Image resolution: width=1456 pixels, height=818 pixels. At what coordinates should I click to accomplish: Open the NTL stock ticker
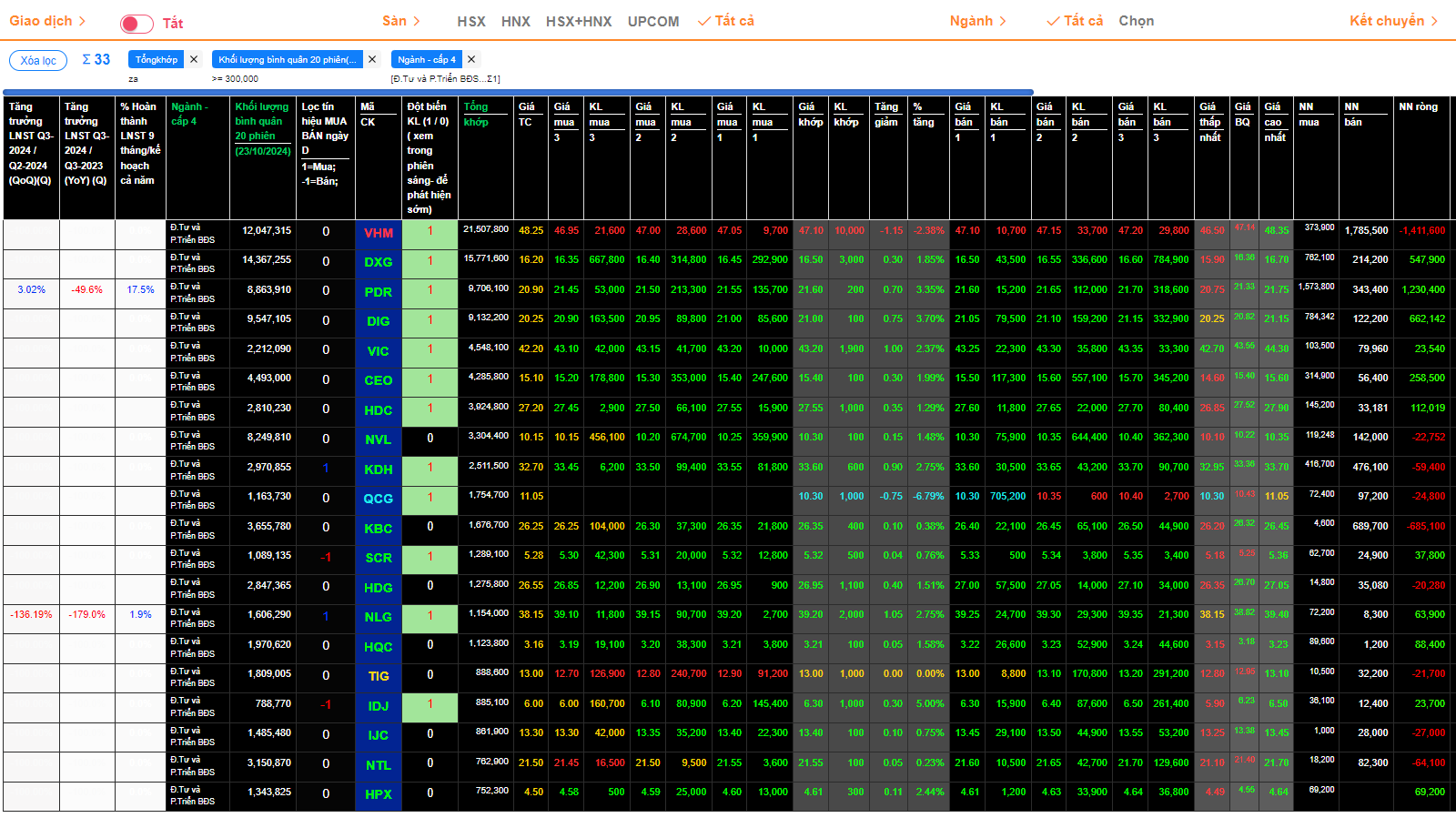point(379,765)
